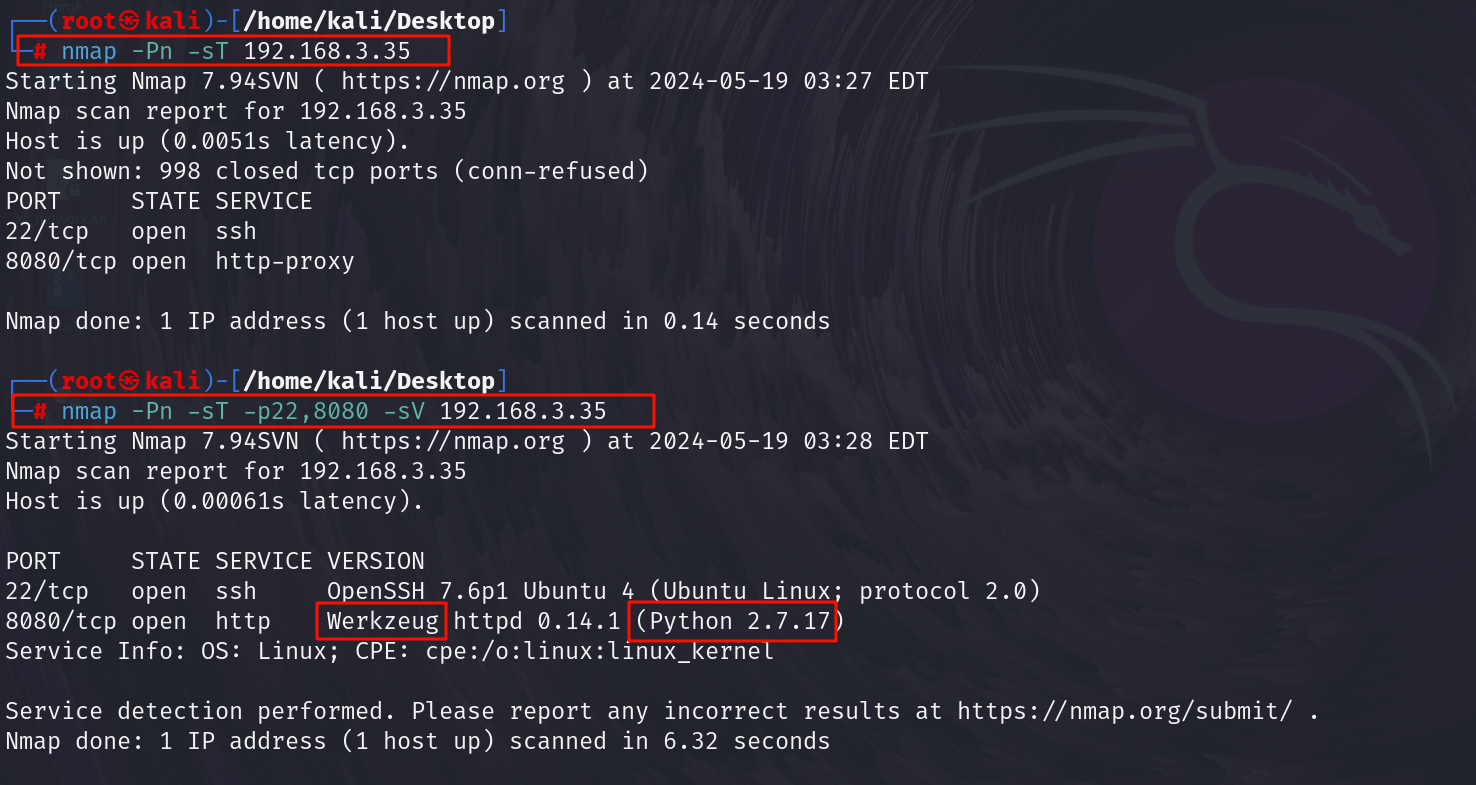Click the first /home/kali/Desktop path

tap(369, 21)
